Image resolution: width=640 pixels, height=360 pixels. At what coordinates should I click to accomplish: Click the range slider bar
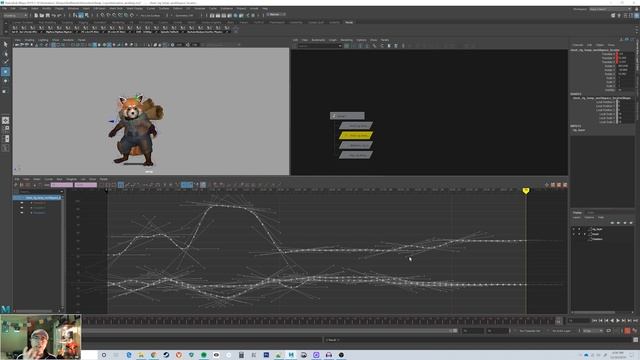[x=269, y=331]
